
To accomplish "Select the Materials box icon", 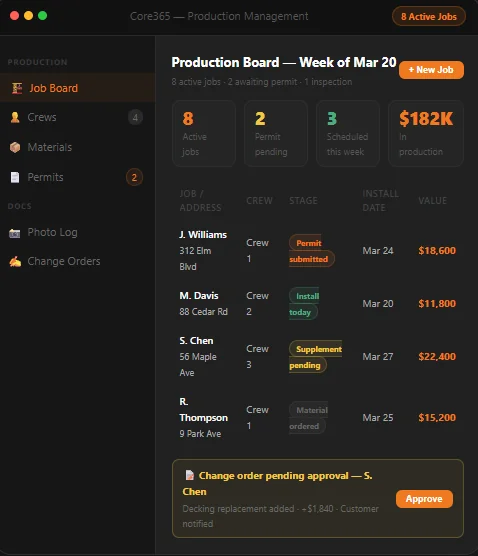I will pos(15,147).
